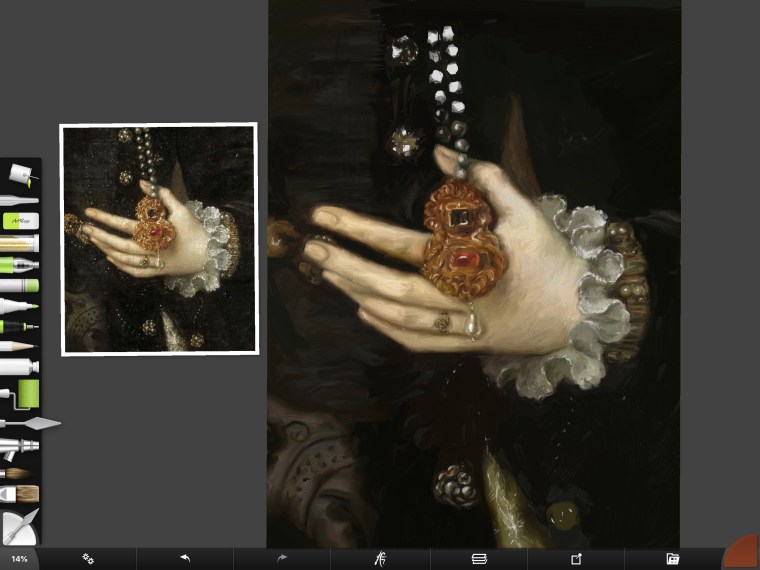This screenshot has width=760, height=570.
Task: Select the white paint tube tool
Action: click(x=19, y=366)
